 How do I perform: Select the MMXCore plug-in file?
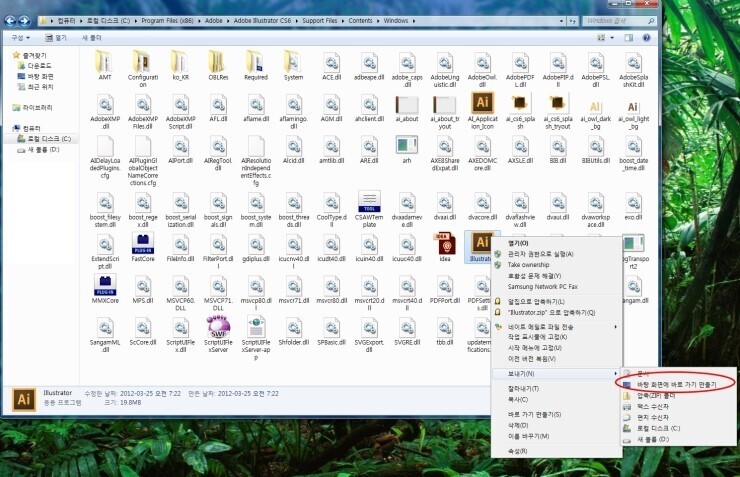[105, 287]
